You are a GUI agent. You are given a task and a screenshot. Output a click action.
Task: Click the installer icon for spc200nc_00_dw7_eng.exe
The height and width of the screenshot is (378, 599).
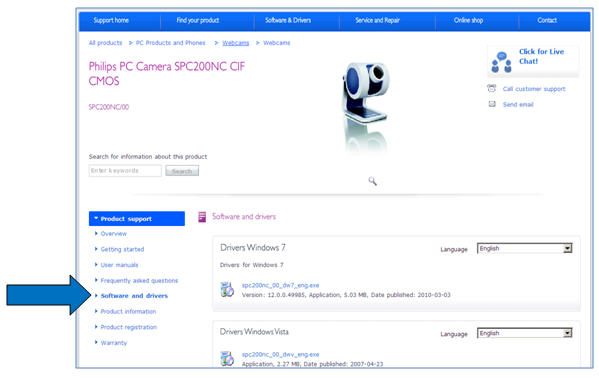pyautogui.click(x=227, y=289)
